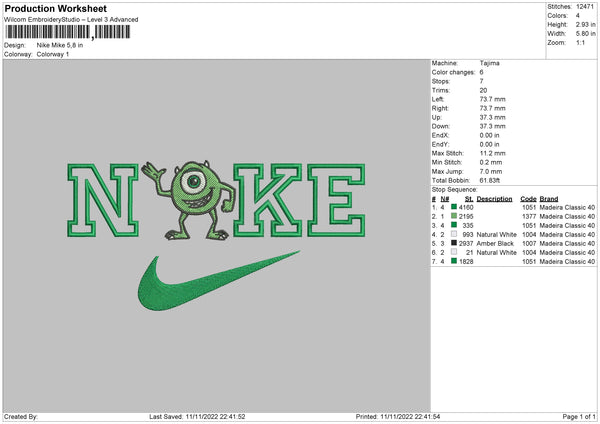This screenshot has width=600, height=424.
Task: Click the Colorway 1 value
Action: (x=53, y=54)
